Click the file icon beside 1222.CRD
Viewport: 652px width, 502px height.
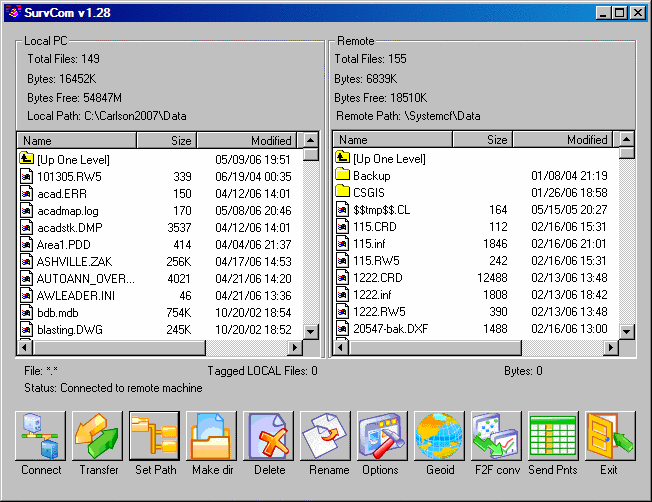click(343, 277)
